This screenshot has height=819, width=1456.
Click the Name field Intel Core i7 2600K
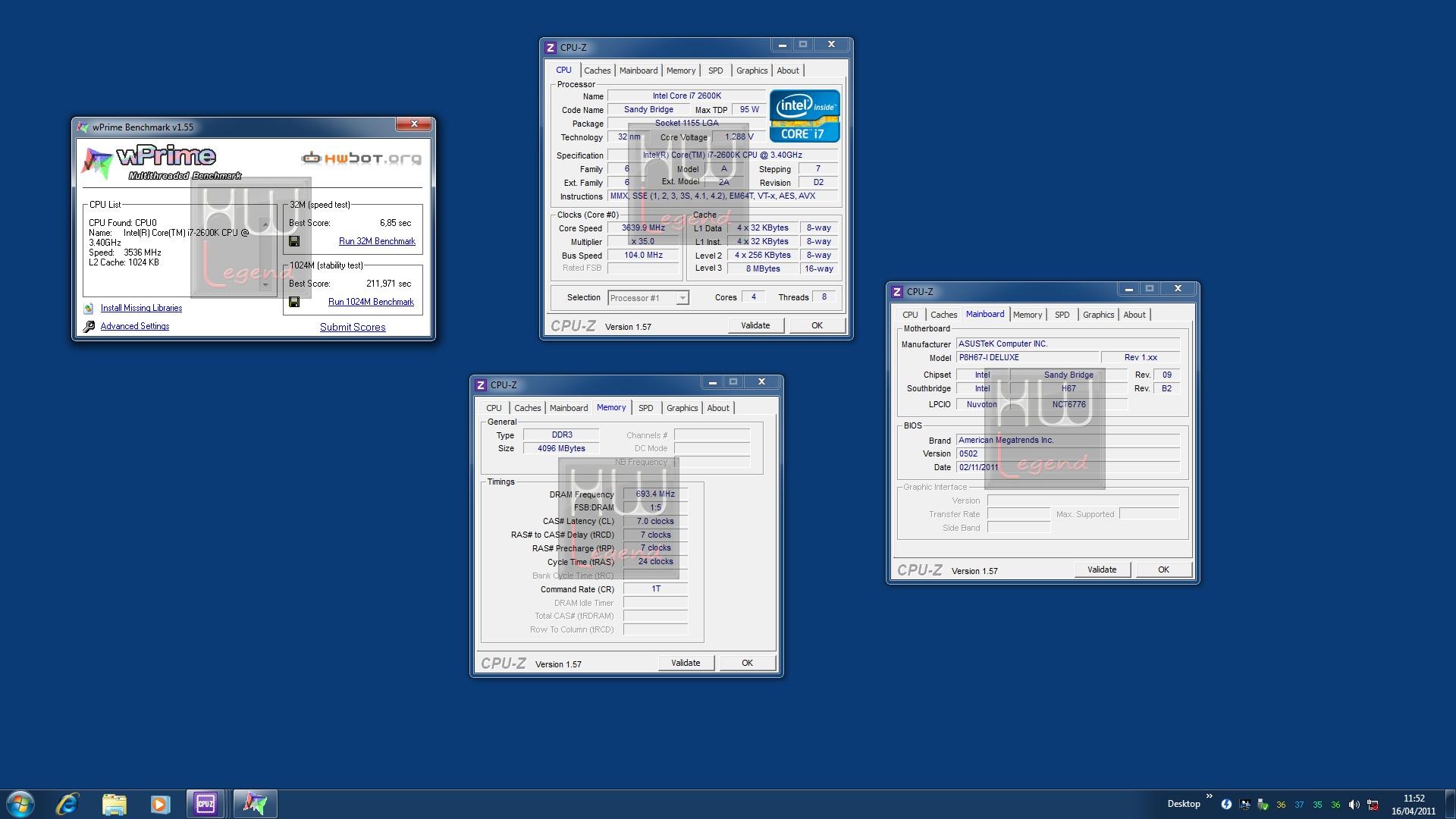click(686, 96)
